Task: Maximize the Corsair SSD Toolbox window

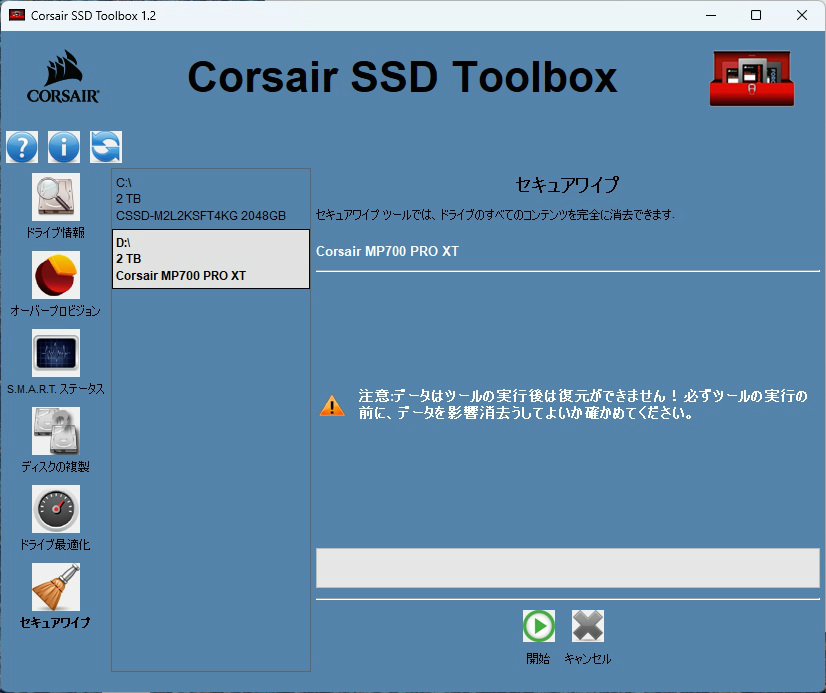Action: [756, 16]
